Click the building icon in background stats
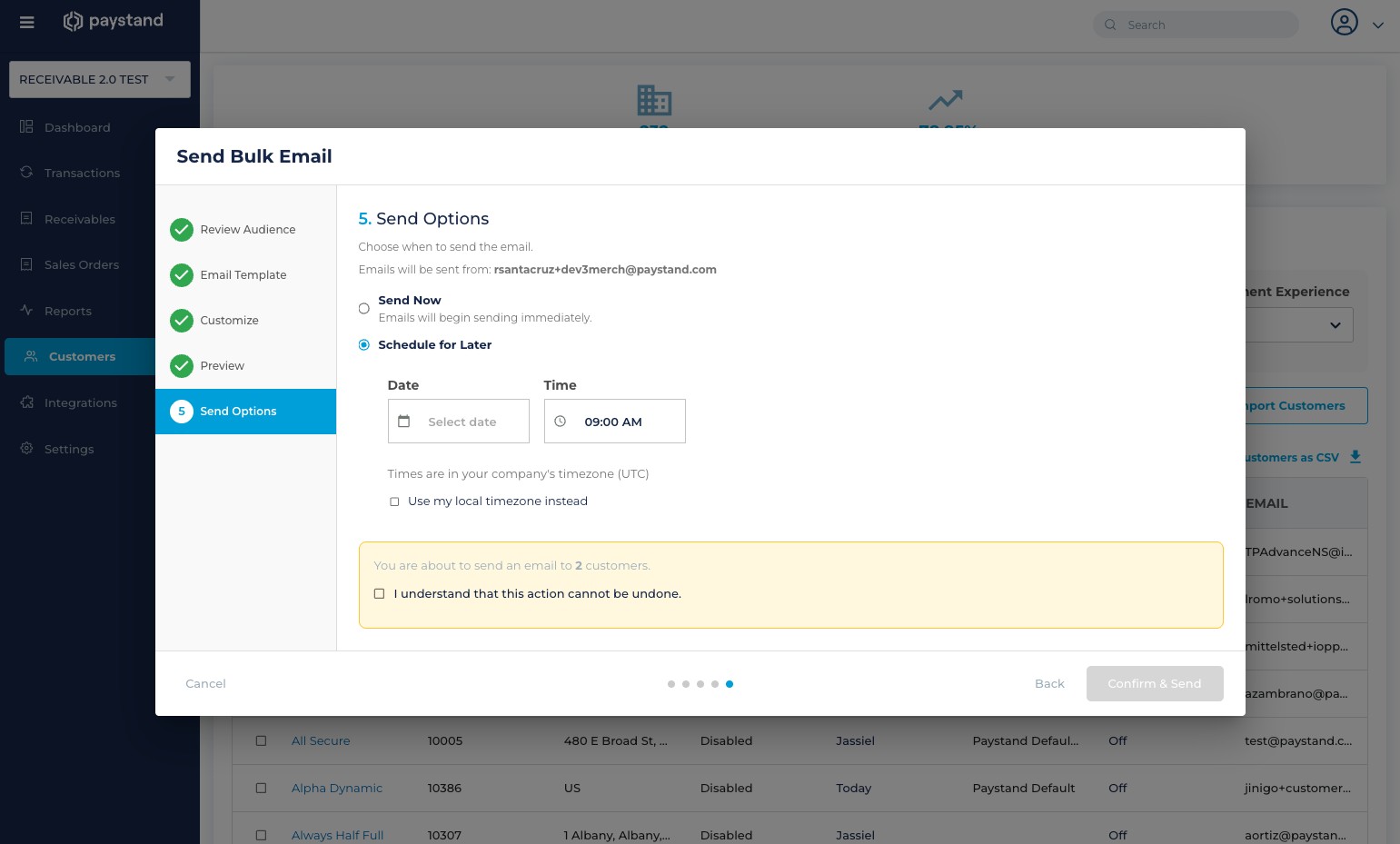The image size is (1400, 844). click(654, 100)
